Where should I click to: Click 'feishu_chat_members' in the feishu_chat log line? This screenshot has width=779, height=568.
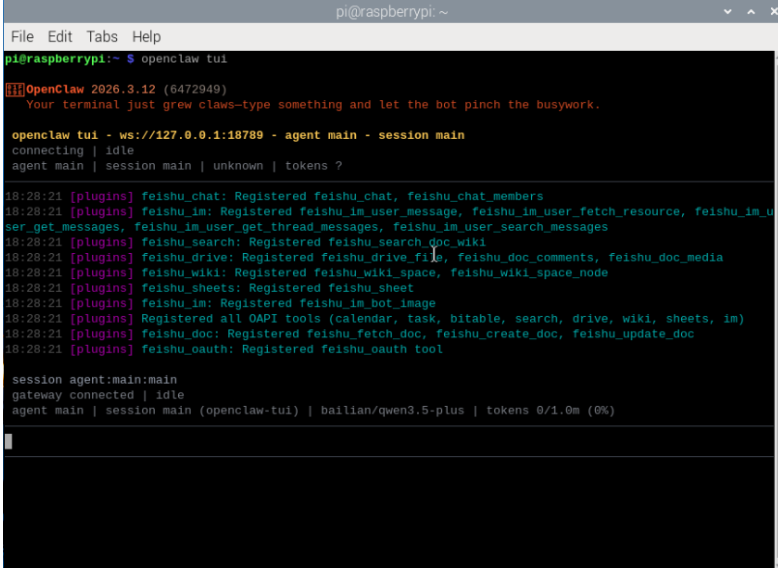[475, 197]
